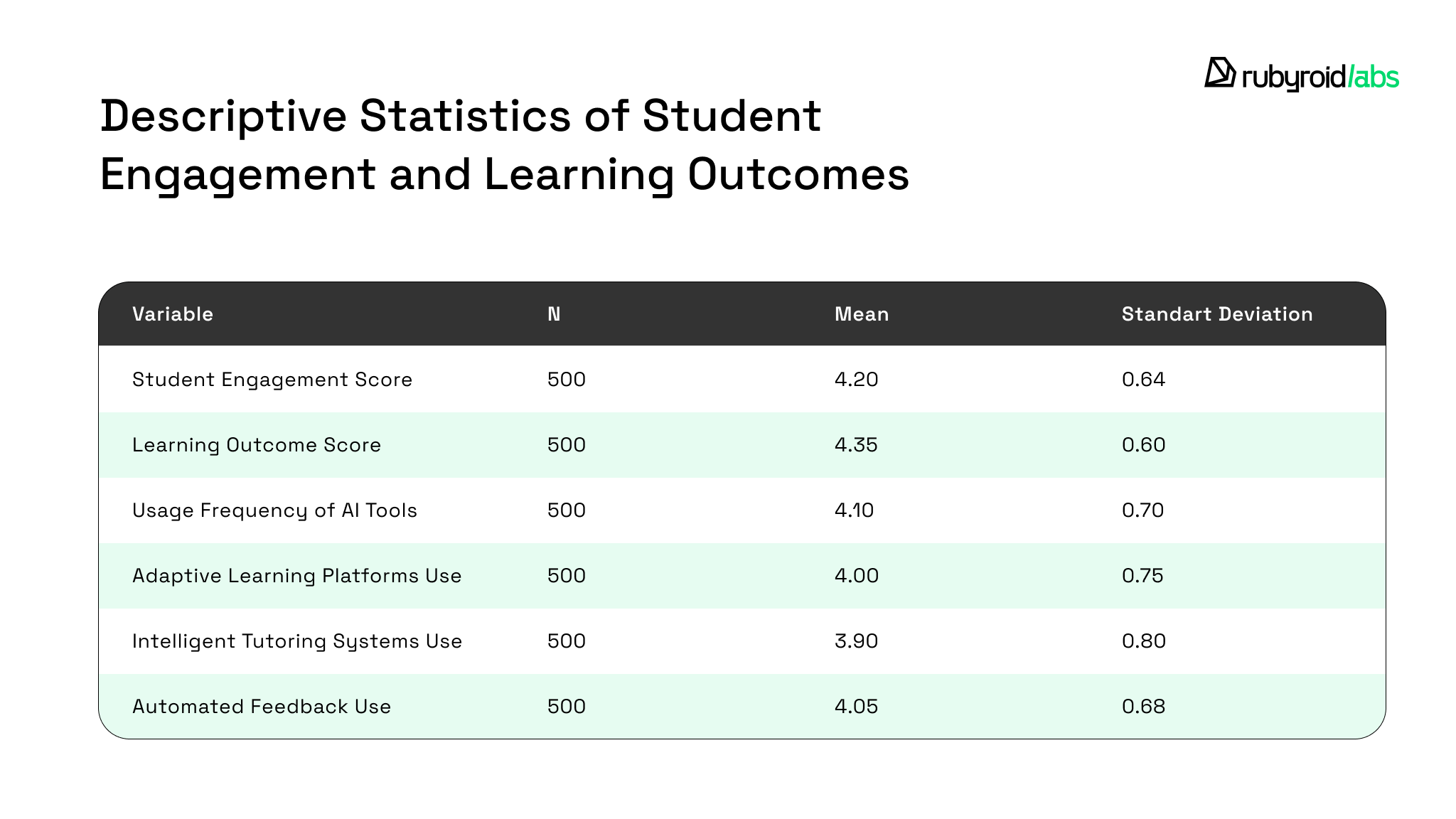Select Intelligent Tutoring Systems Use label
1456x819 pixels.
297,641
